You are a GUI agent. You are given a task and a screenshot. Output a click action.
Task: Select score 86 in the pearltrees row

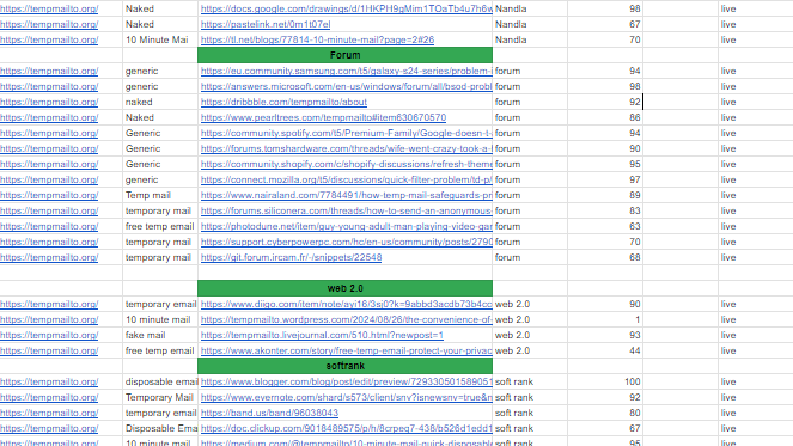tap(605, 117)
